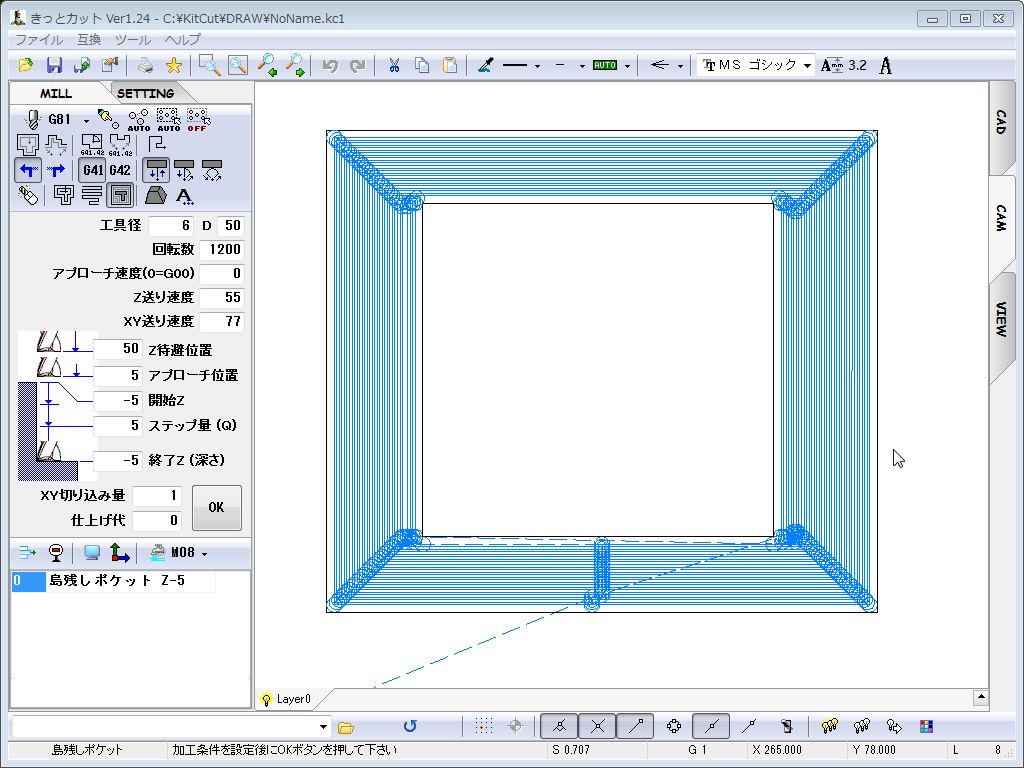Switch to the SETTING tab
This screenshot has width=1024, height=768.
pyautogui.click(x=146, y=93)
